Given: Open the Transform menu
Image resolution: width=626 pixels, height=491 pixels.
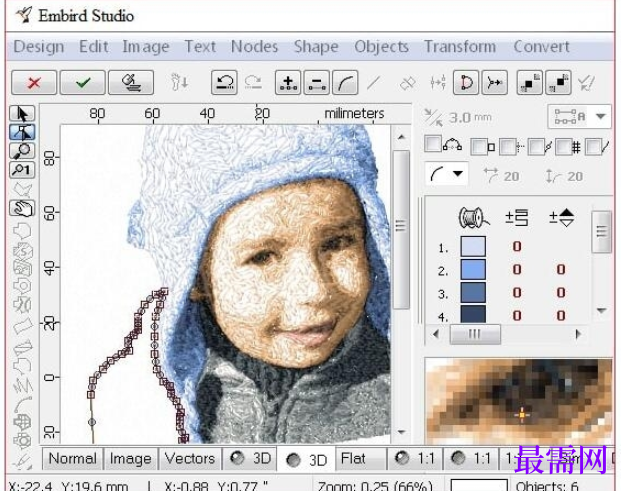Looking at the screenshot, I should (x=460, y=47).
